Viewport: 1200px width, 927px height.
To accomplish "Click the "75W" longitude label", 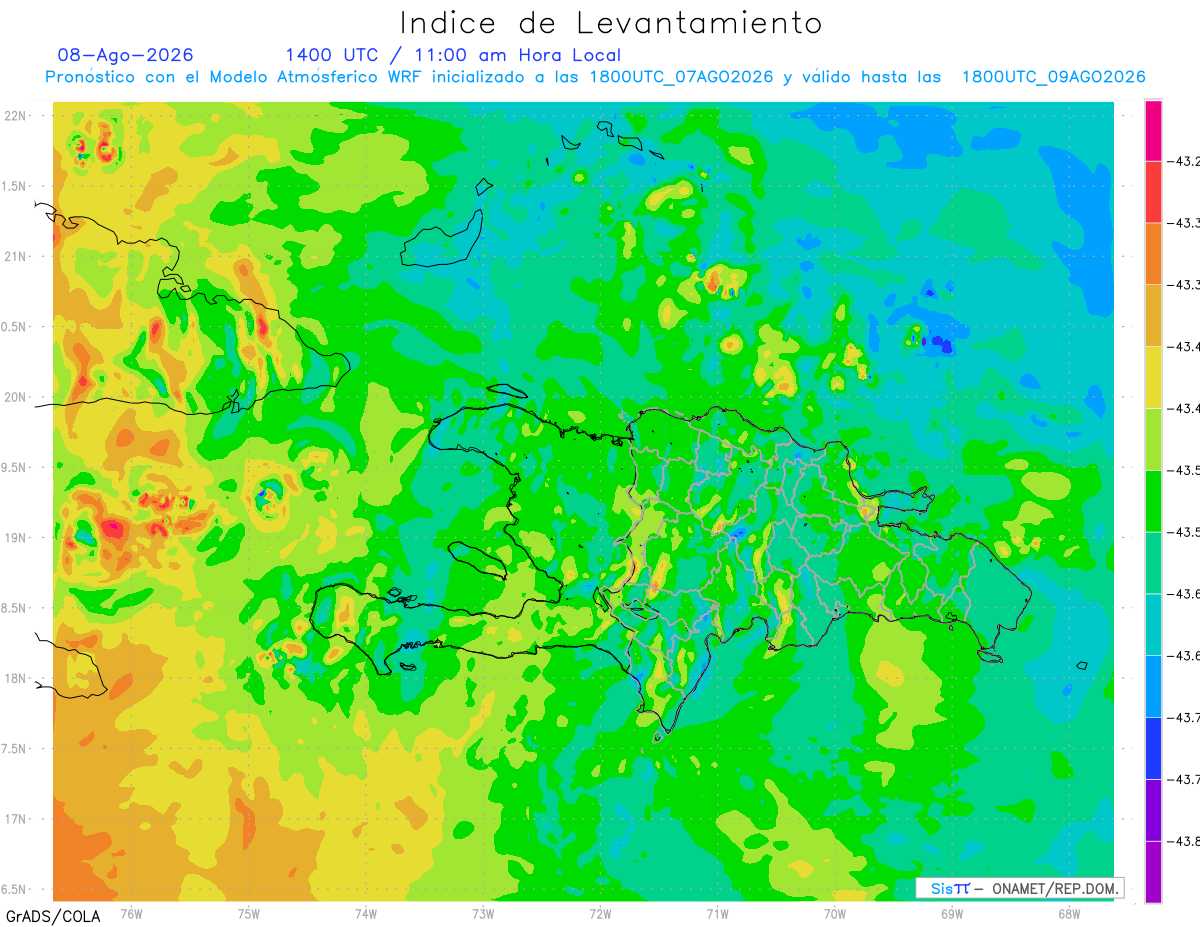I will pyautogui.click(x=249, y=913).
